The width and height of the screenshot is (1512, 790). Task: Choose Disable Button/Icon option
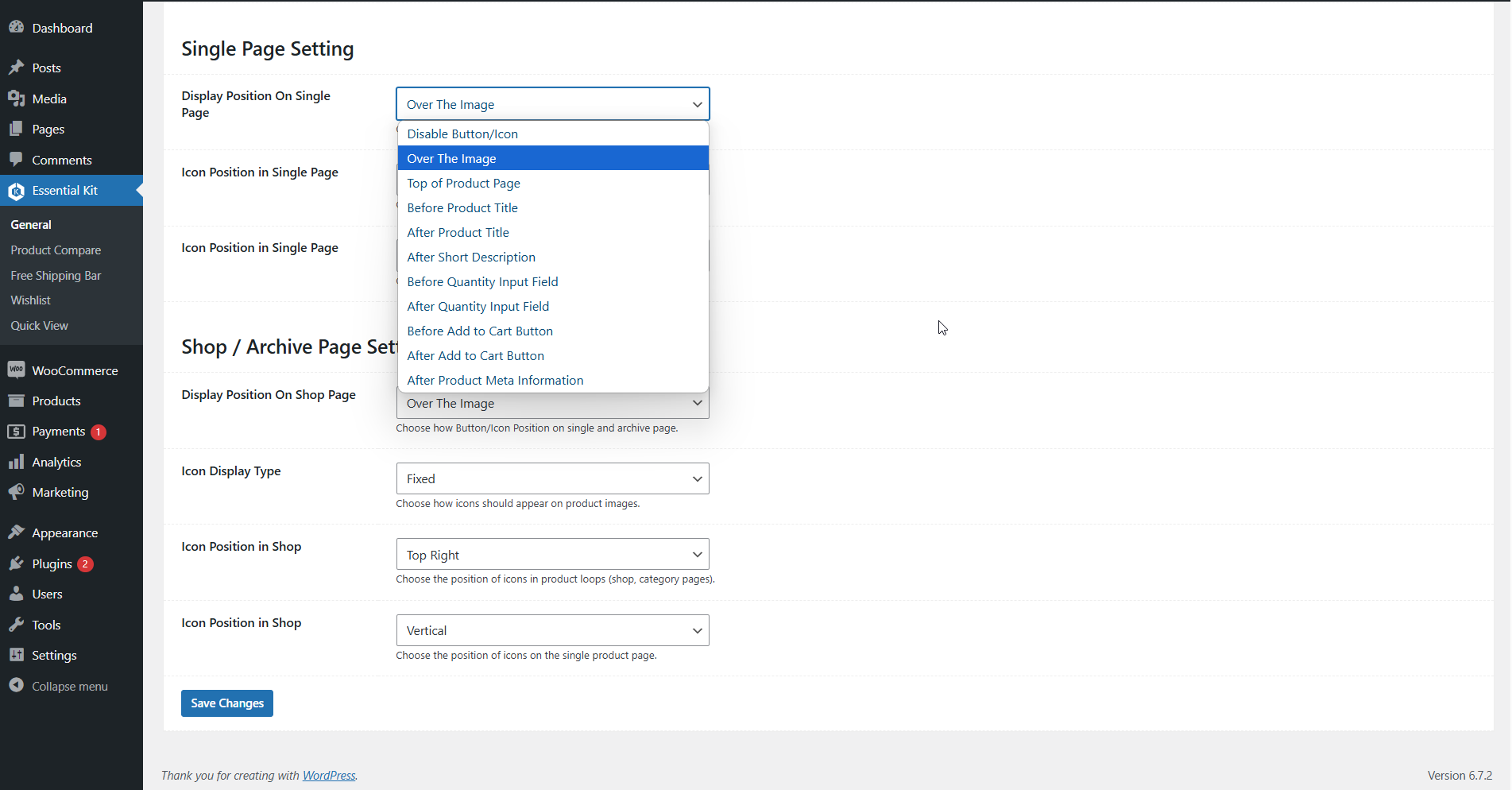[x=553, y=134]
